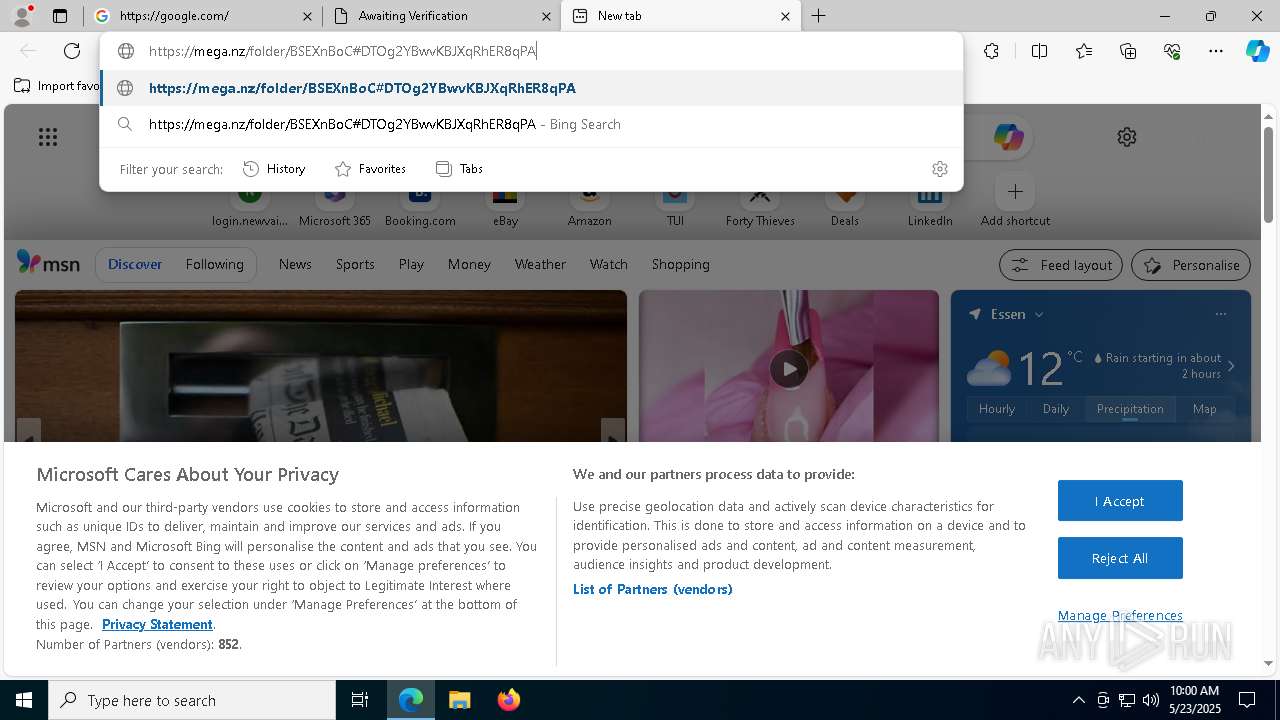The width and height of the screenshot is (1280, 720).
Task: Launch Copilot sidebar icon
Action: coord(1257,51)
